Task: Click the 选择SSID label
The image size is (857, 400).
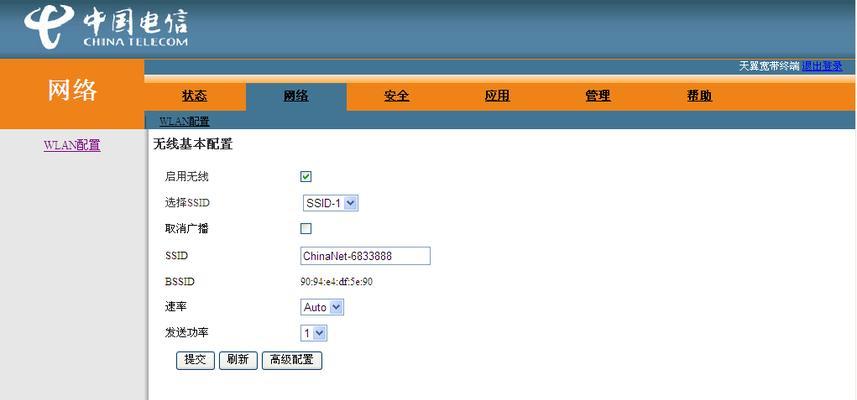Action: [187, 203]
